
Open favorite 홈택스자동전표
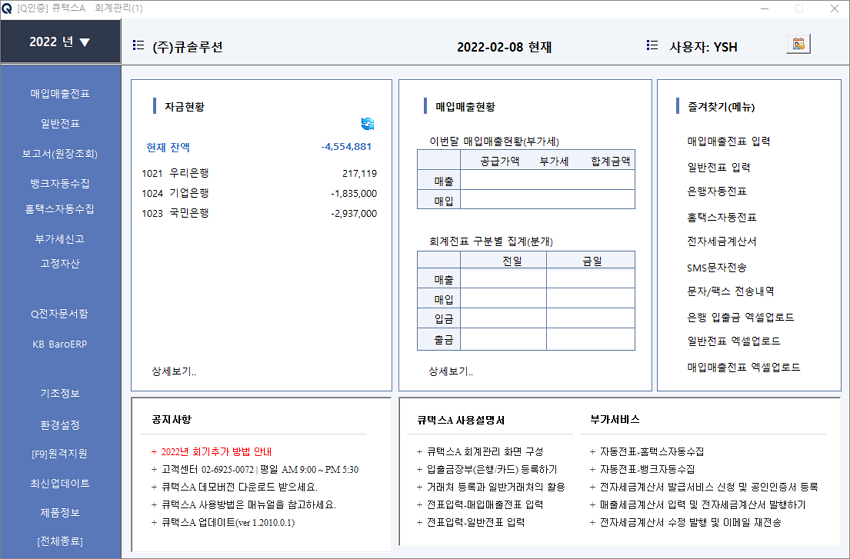coord(722,217)
